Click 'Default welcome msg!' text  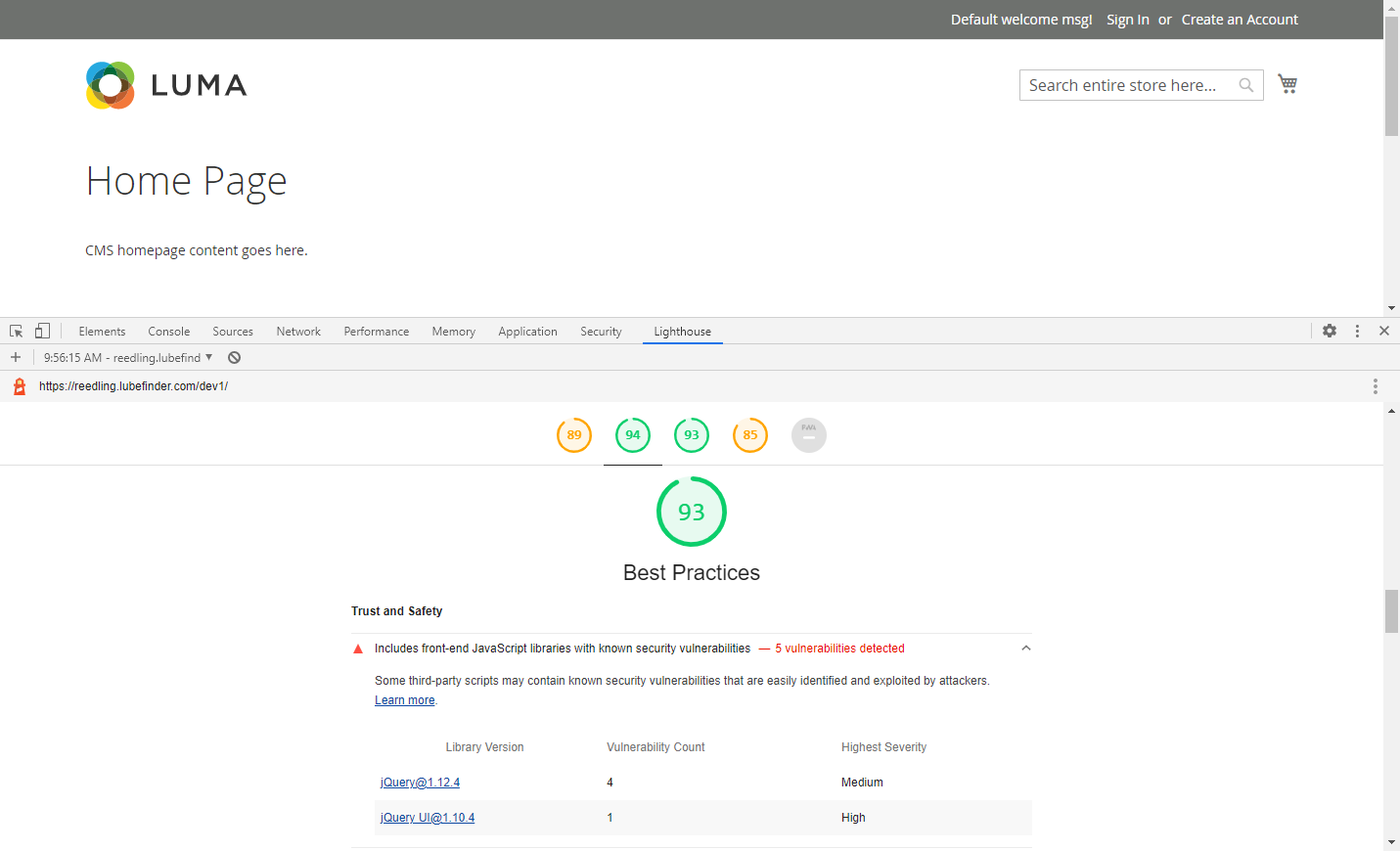1021,20
